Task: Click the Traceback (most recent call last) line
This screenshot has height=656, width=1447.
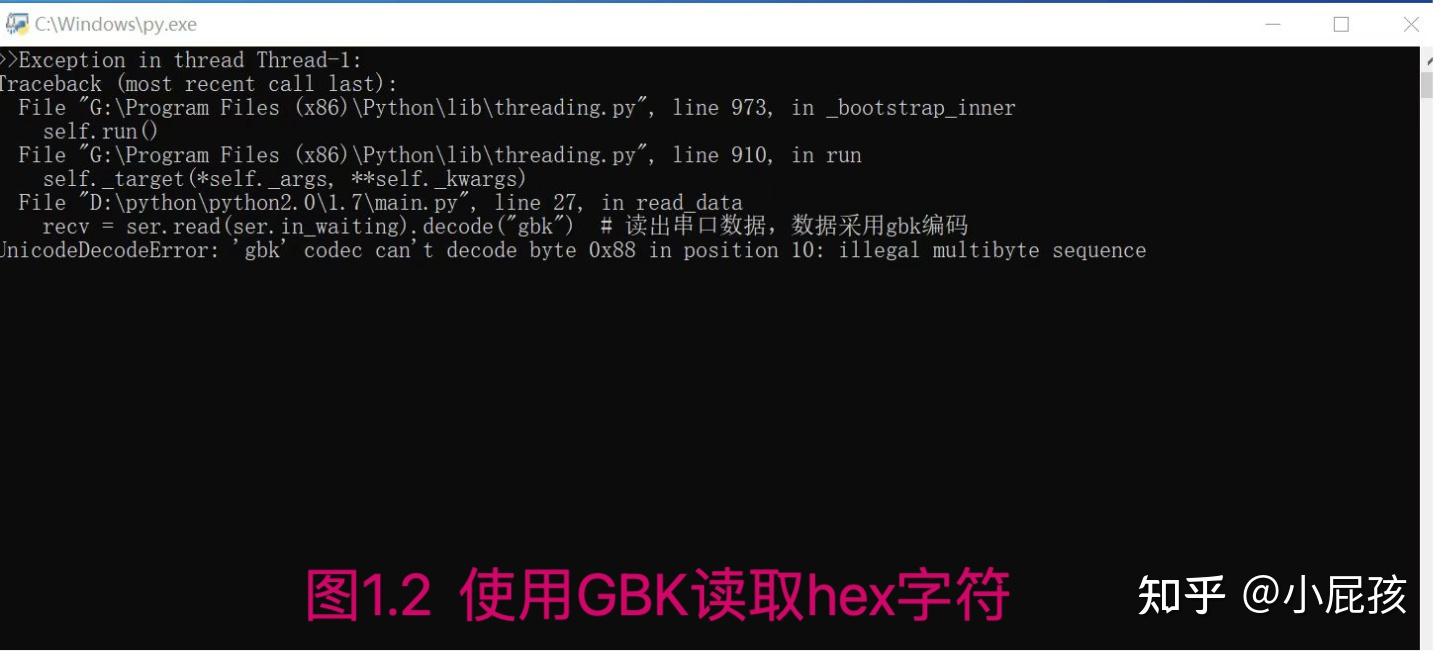Action: (x=199, y=84)
